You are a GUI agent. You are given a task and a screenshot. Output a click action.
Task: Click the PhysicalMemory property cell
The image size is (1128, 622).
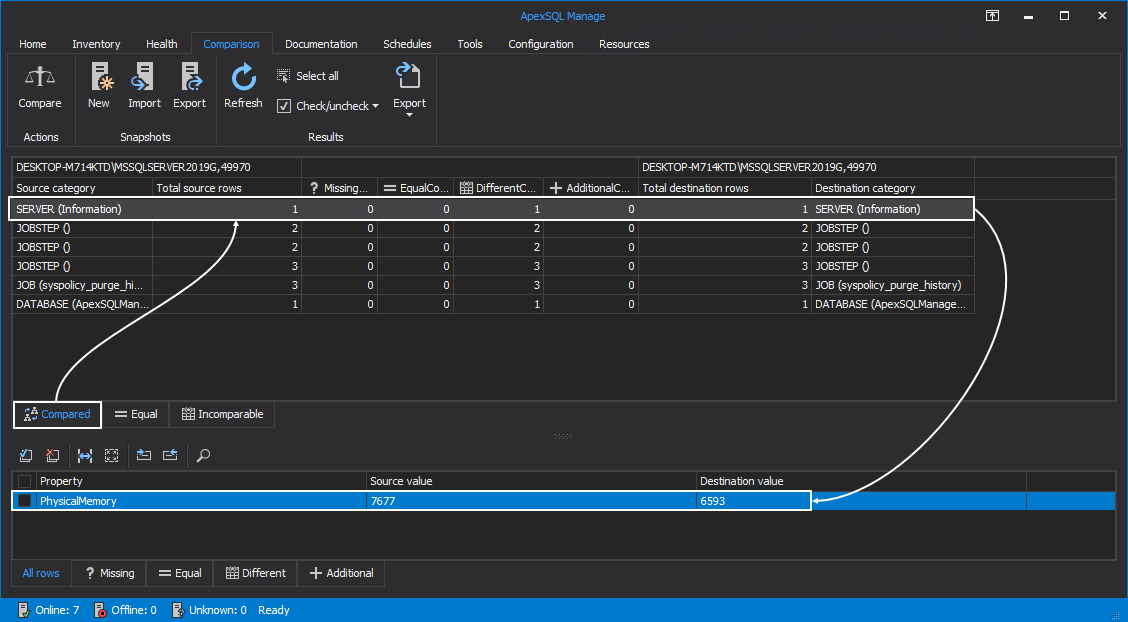click(x=201, y=500)
